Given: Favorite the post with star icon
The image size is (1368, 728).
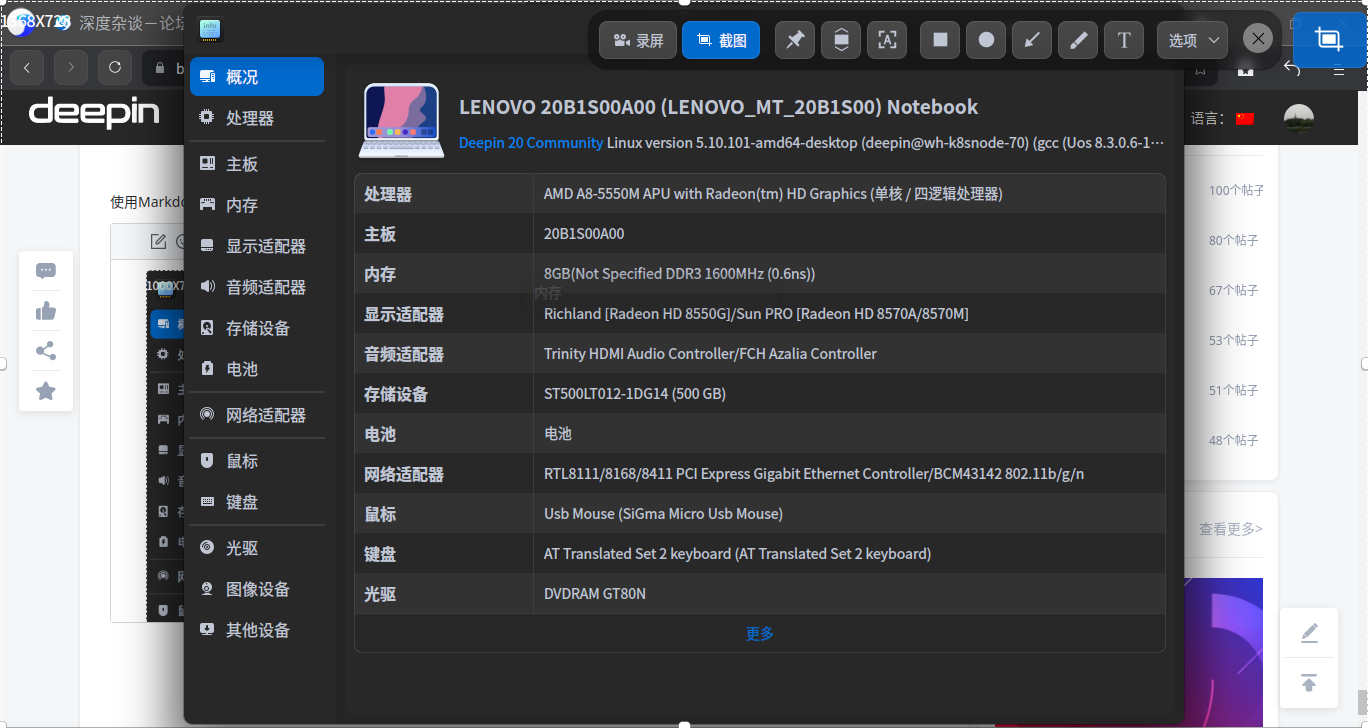Looking at the screenshot, I should 46,391.
